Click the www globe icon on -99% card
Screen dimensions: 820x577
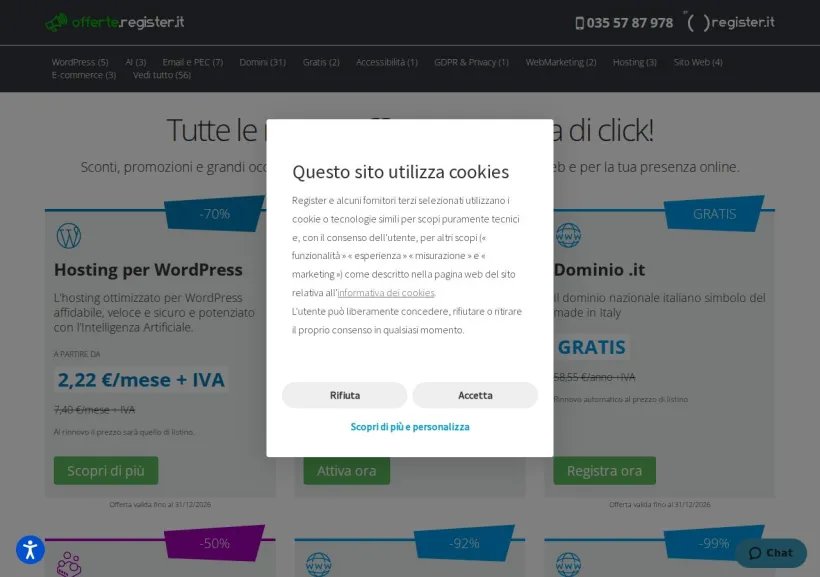pos(568,564)
